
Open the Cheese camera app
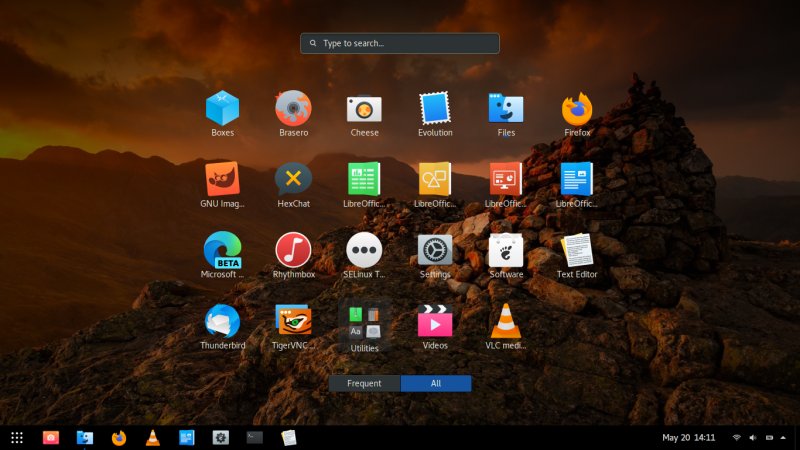click(x=364, y=109)
